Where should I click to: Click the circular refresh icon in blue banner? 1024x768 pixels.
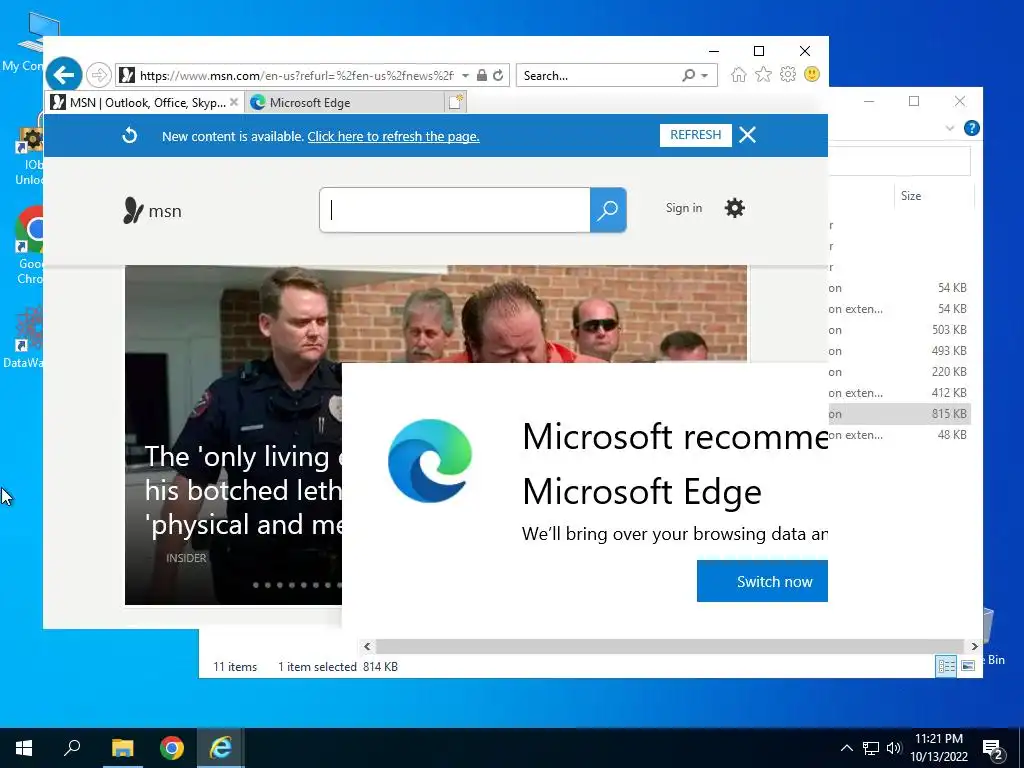pyautogui.click(x=130, y=135)
